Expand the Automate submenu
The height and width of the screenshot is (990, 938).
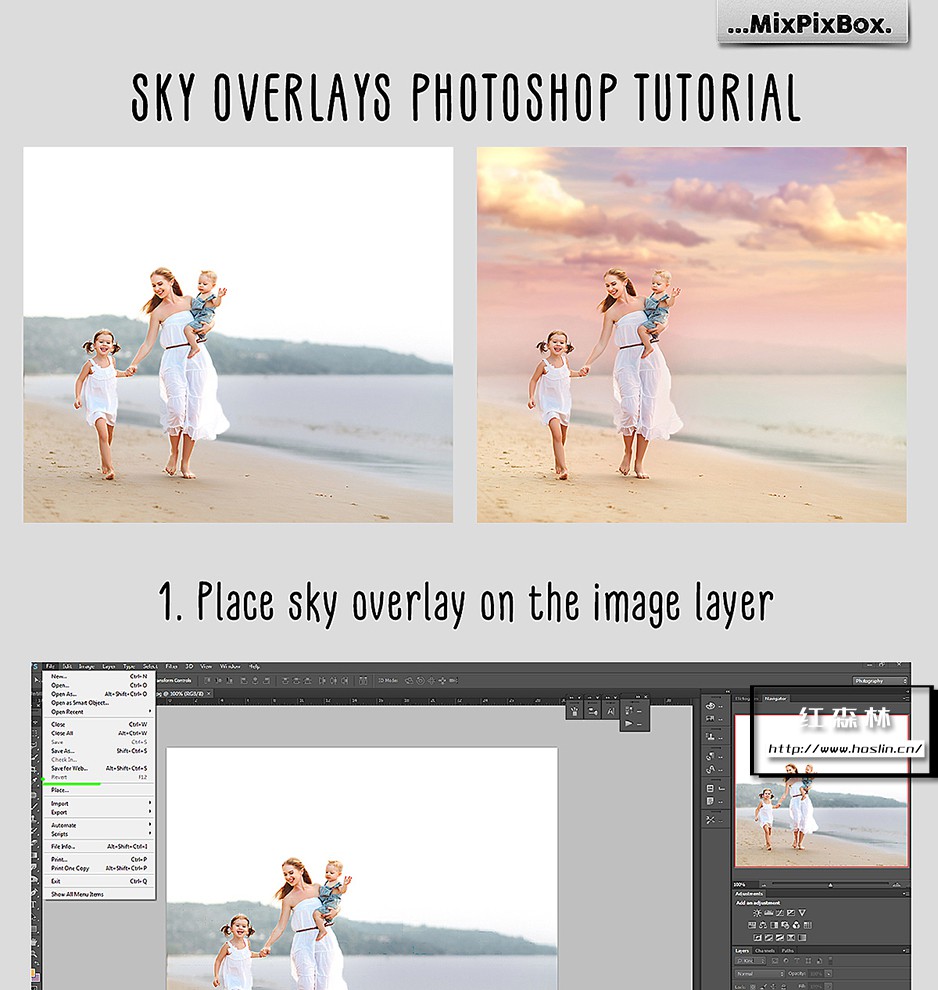click(98, 825)
